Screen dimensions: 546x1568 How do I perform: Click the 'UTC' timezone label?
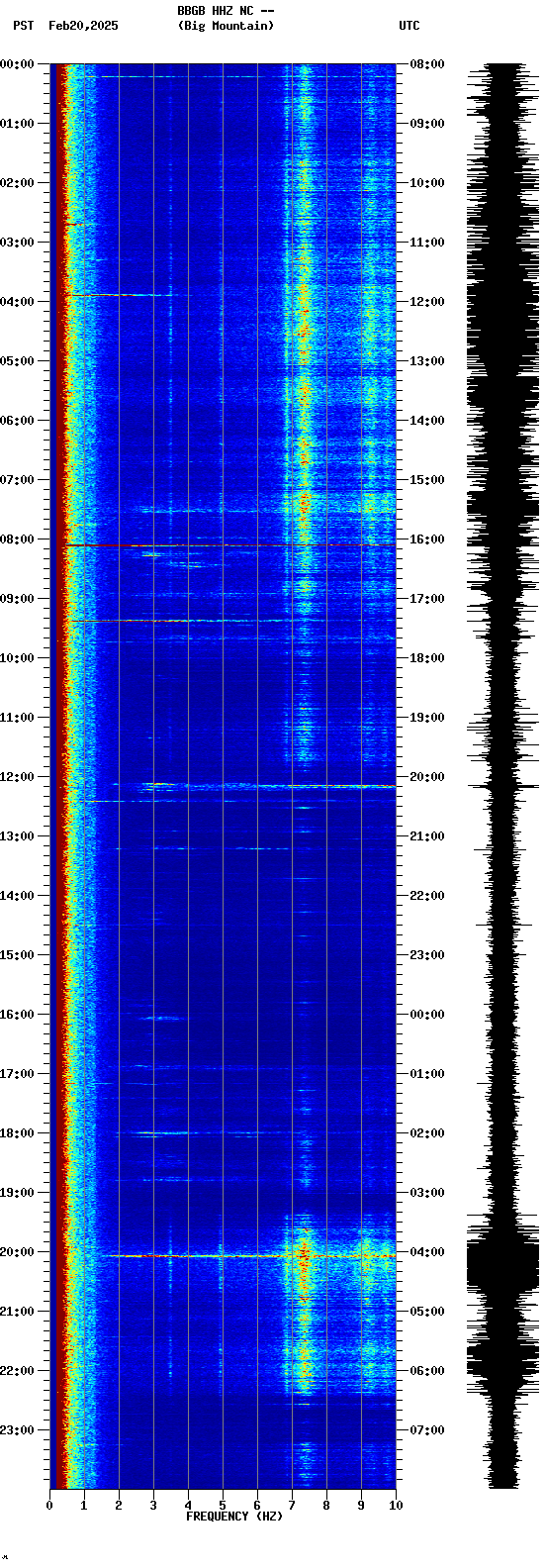pos(409,26)
